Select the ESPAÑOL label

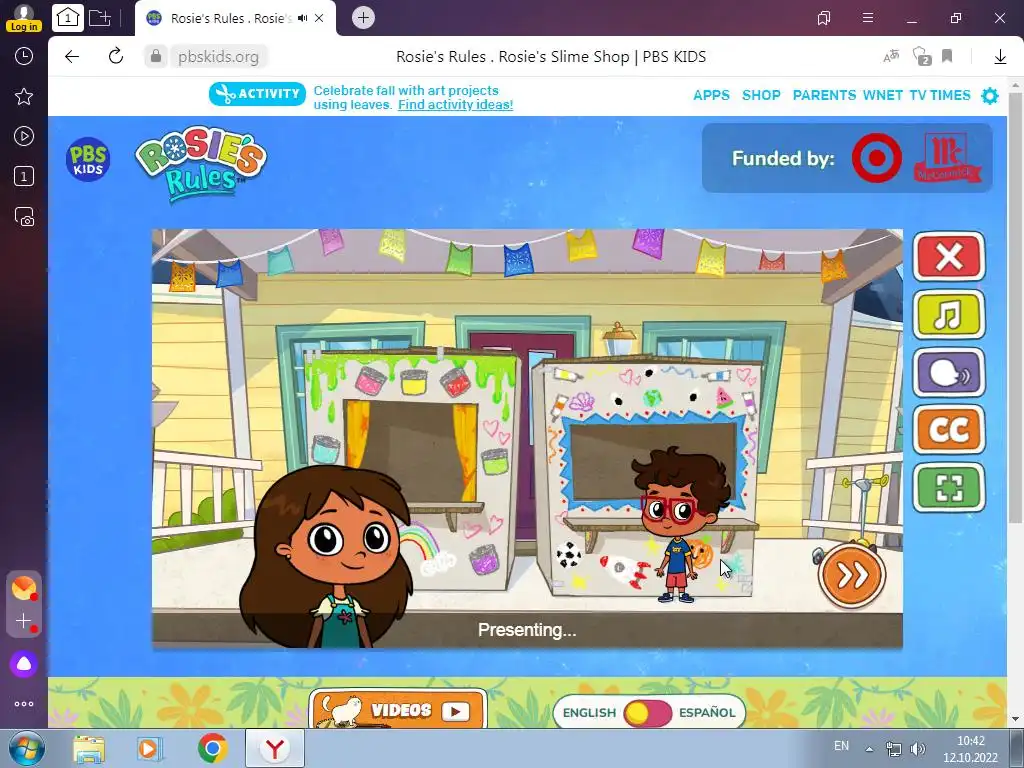707,712
